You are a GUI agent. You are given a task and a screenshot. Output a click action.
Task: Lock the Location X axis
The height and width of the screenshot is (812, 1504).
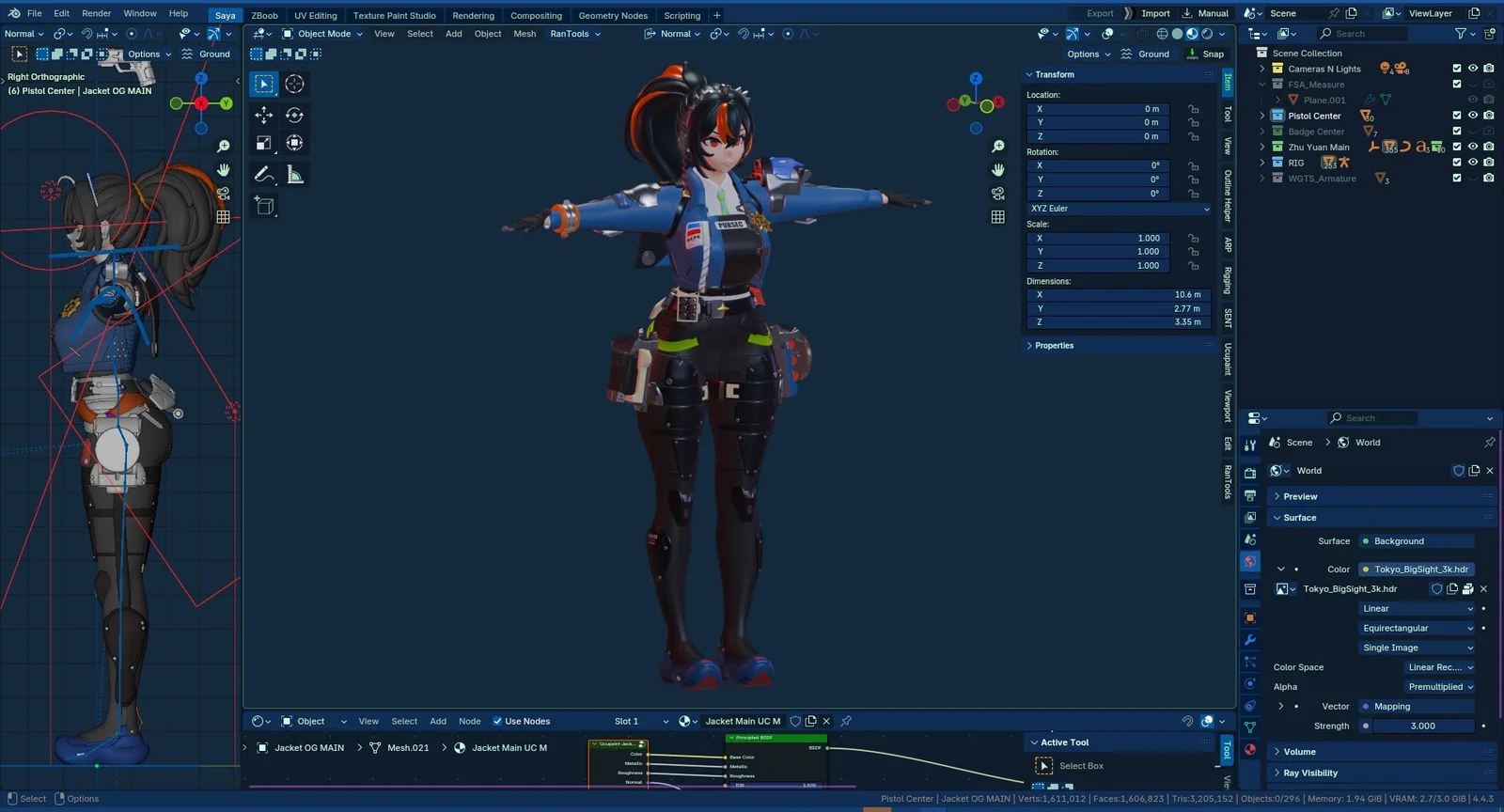pos(1194,109)
